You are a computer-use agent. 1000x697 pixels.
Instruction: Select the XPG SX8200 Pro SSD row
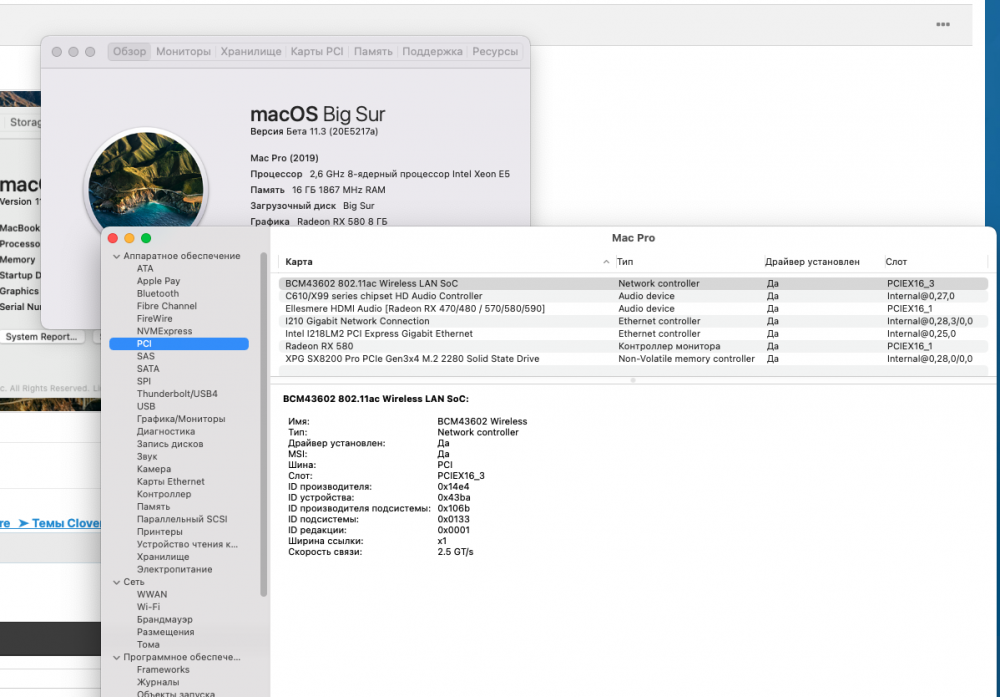(633, 359)
